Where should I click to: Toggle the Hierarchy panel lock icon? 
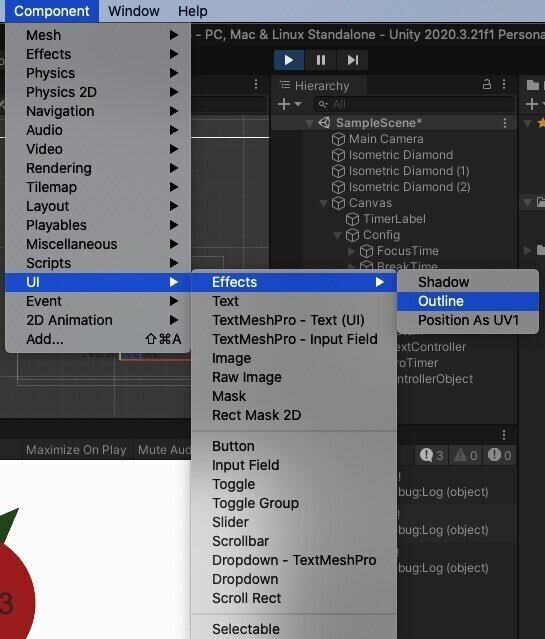point(486,84)
